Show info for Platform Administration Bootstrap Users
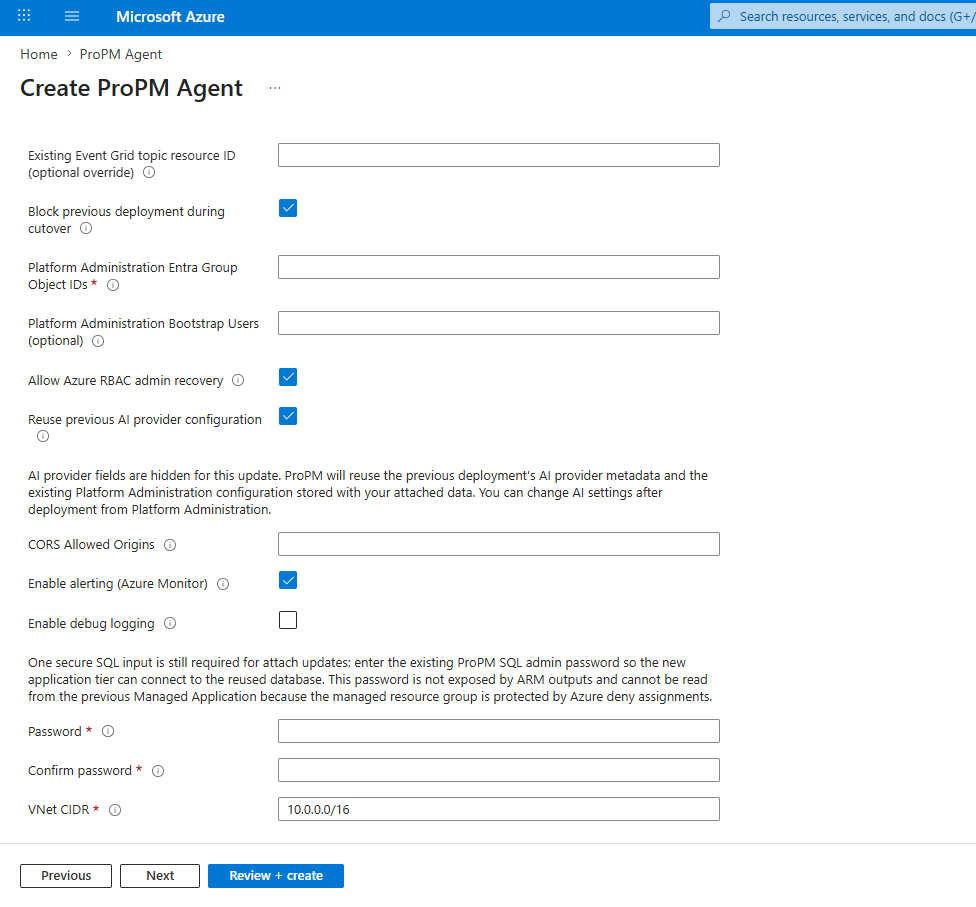Viewport: 976px width, 907px height. (98, 341)
